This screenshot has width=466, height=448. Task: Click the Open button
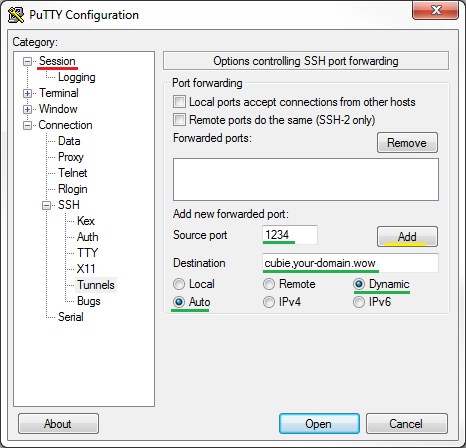tap(319, 424)
